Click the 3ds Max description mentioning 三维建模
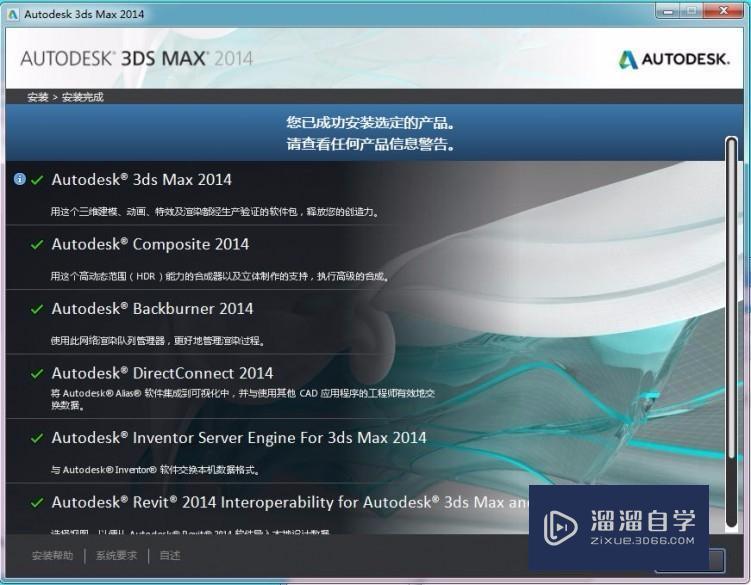Screen dimensions: 751x585 click(x=215, y=212)
